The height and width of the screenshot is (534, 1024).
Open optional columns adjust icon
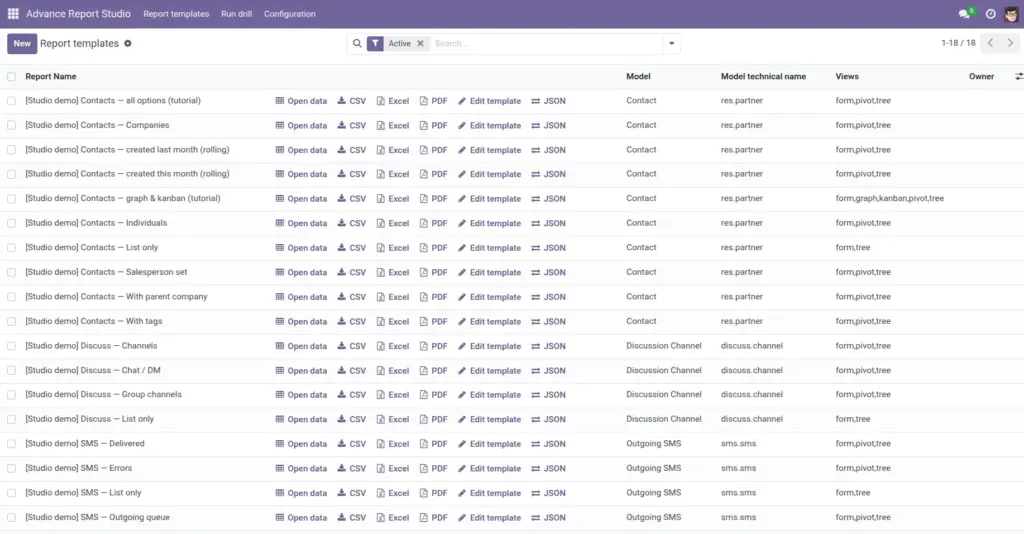[1019, 76]
